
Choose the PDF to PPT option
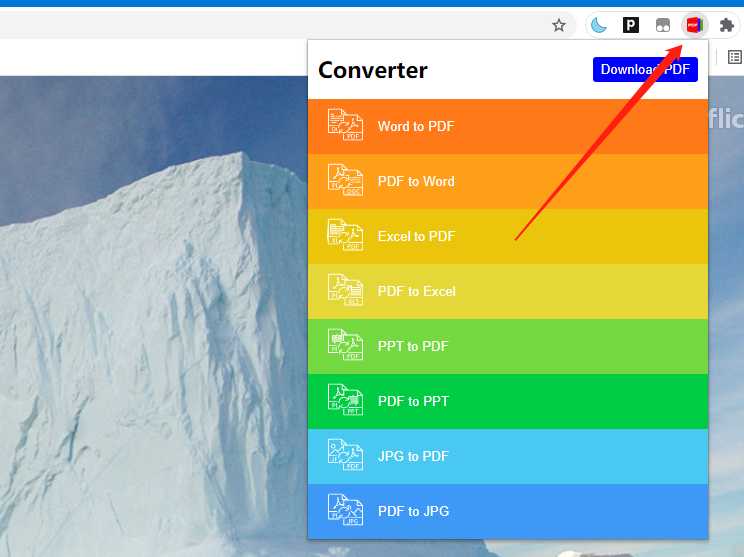pyautogui.click(x=413, y=401)
